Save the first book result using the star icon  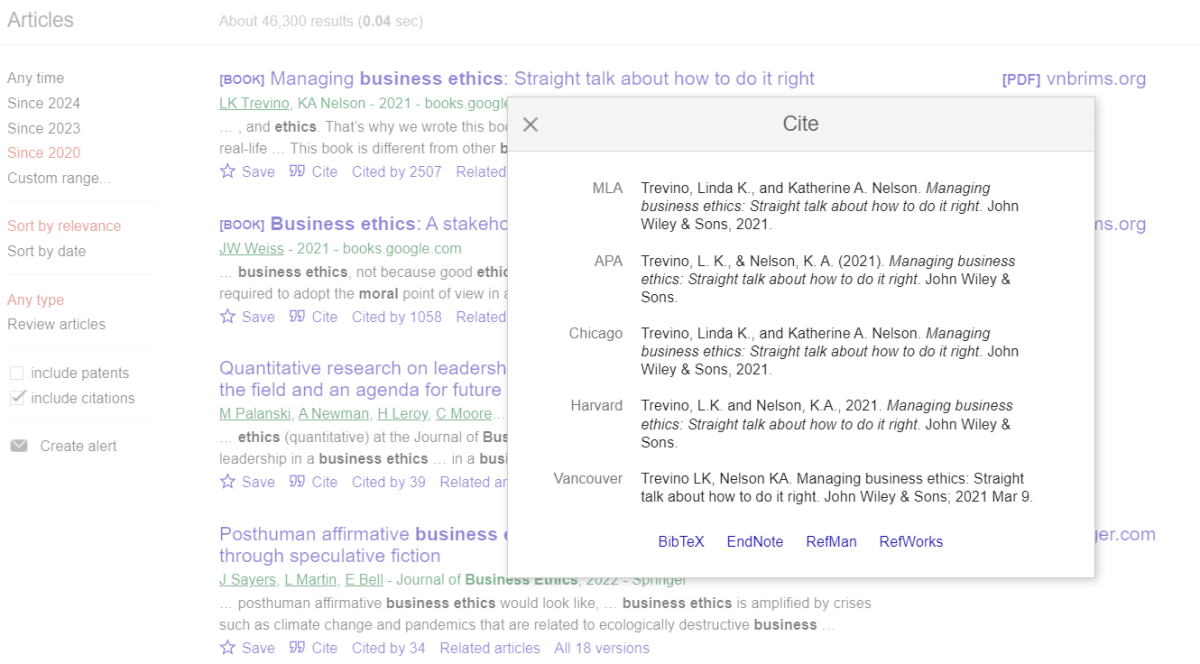[227, 171]
